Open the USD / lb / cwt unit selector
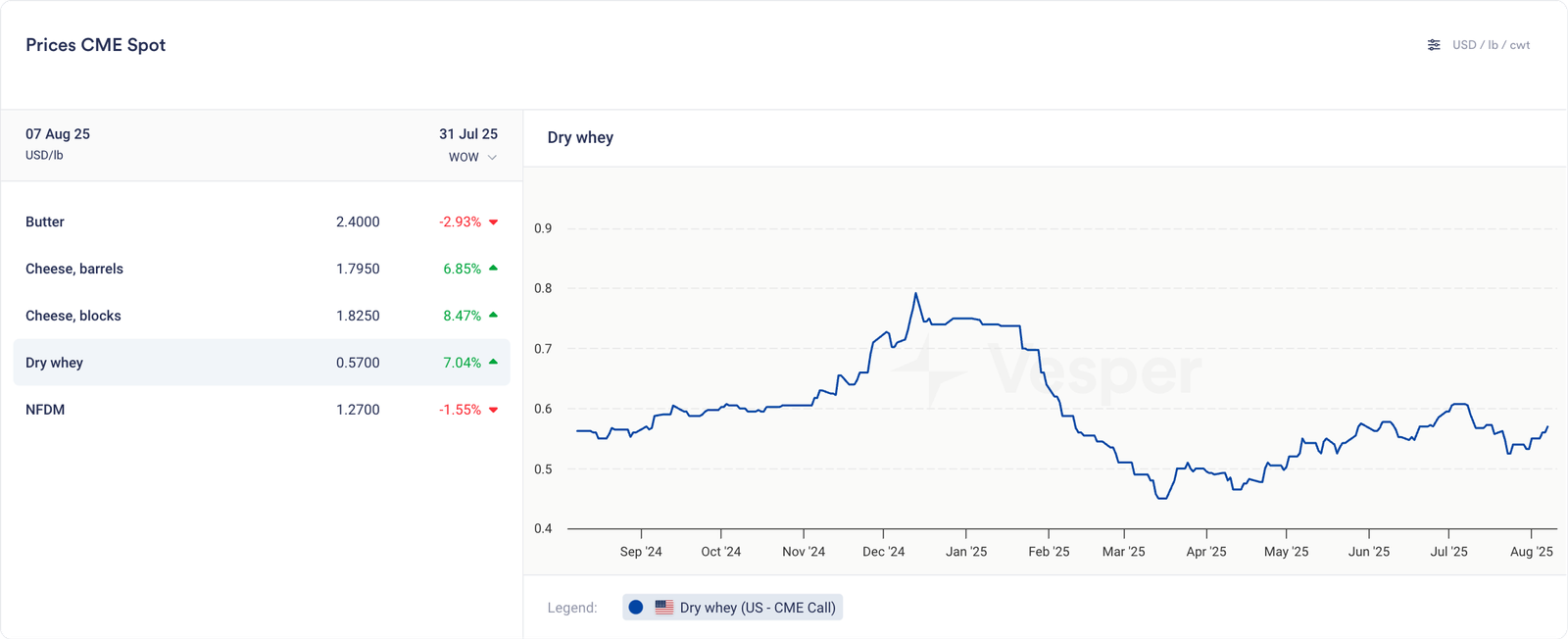Screen dimensions: 1568x639 click(1491, 45)
